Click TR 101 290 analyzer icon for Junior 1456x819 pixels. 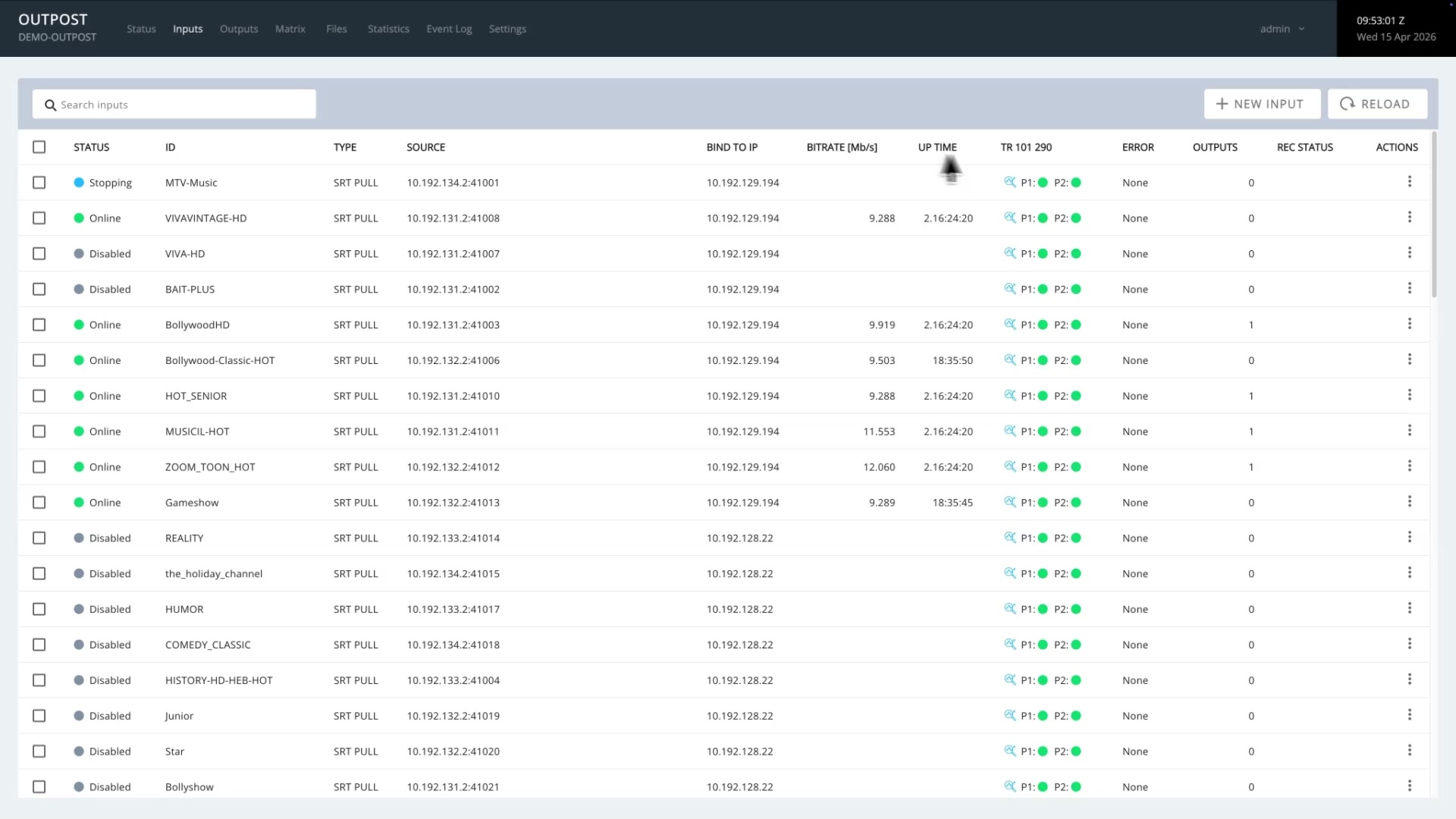1009,715
